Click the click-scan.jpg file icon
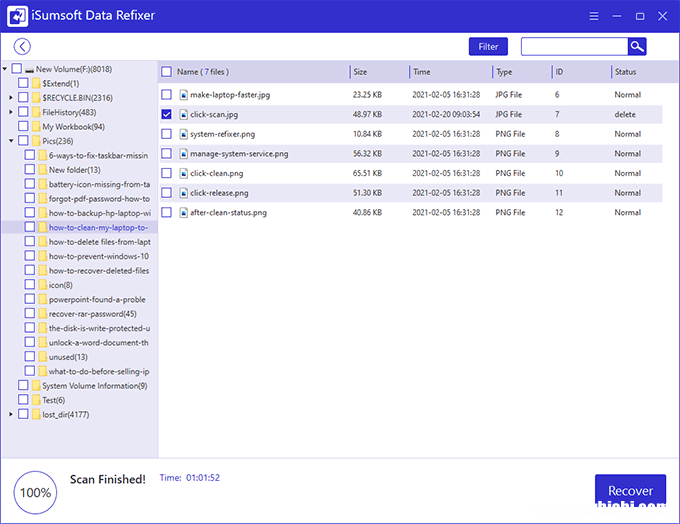 (x=183, y=115)
